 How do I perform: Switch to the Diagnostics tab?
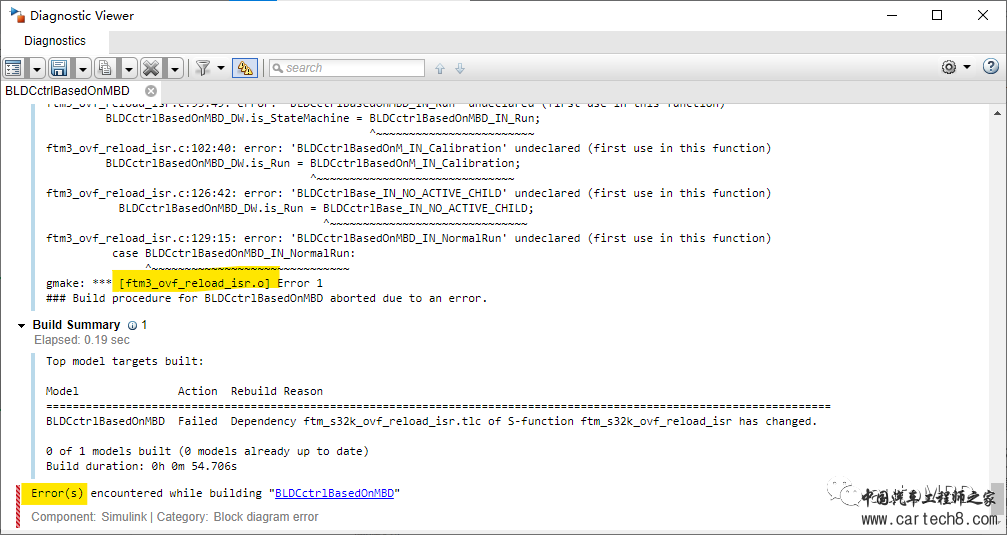(x=55, y=40)
